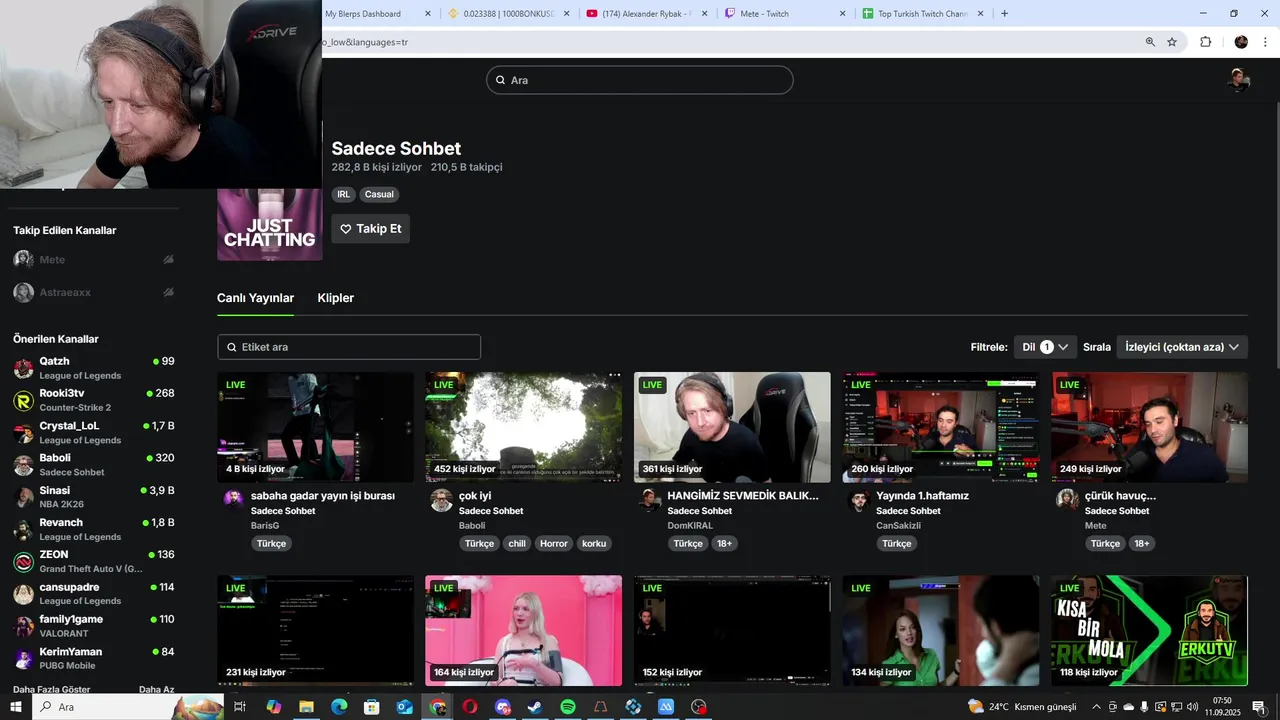
Task: Close the My Blerps Dashboard tab
Action: point(428,14)
